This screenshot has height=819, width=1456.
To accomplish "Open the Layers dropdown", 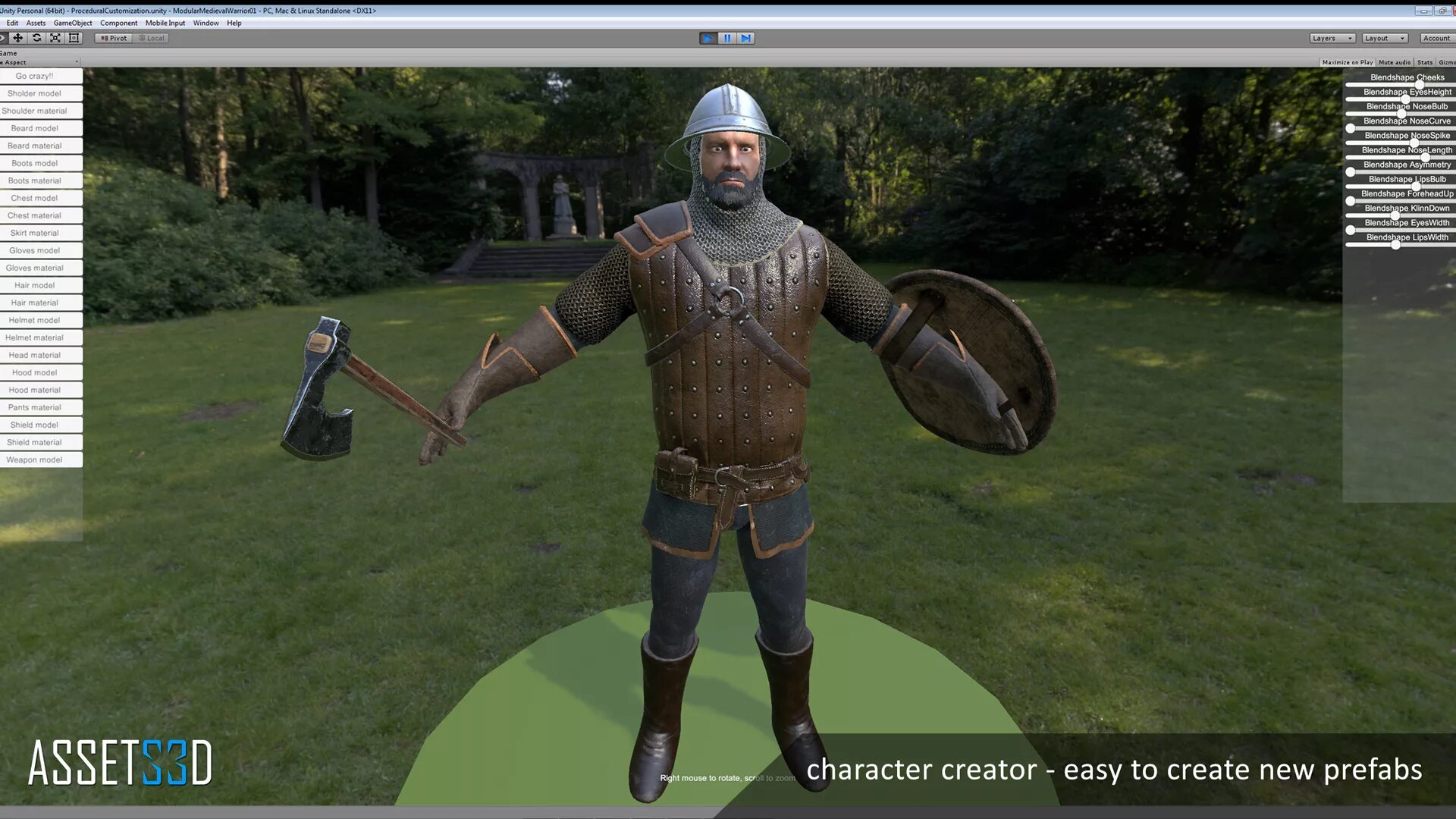I will [x=1332, y=38].
